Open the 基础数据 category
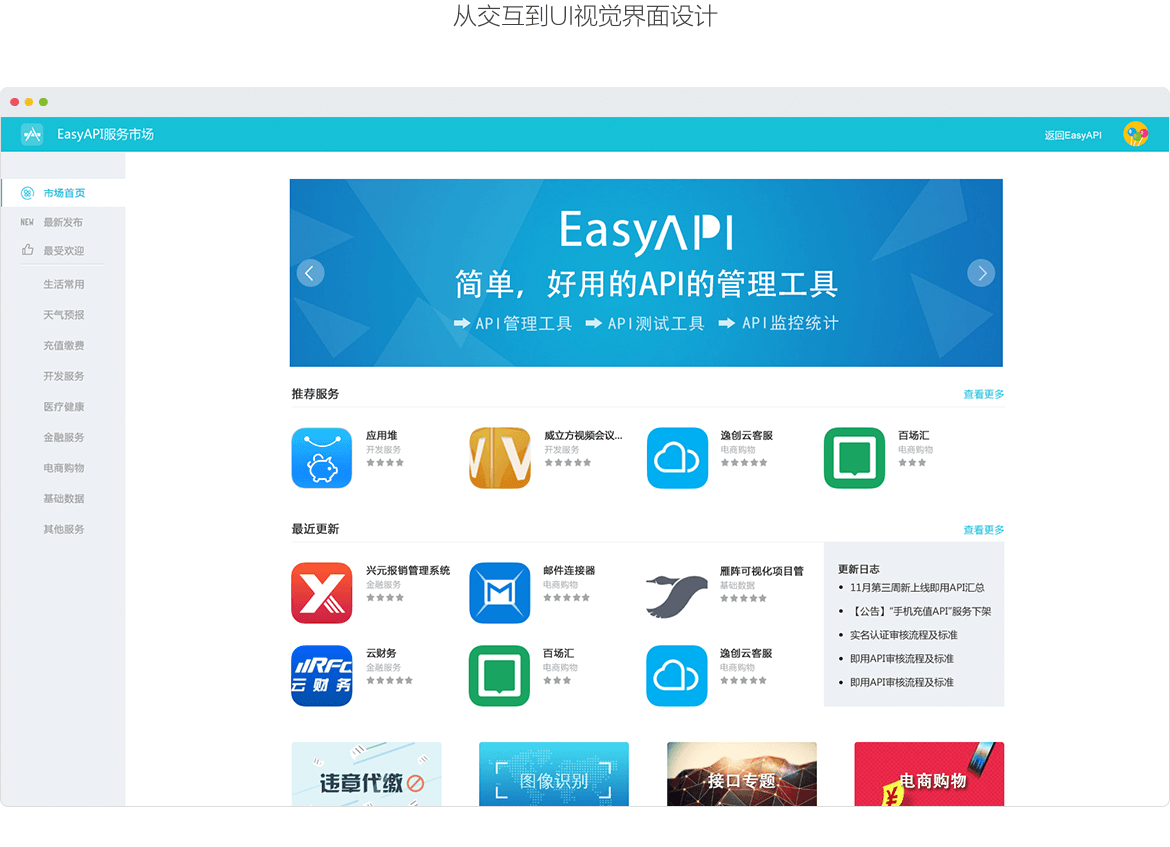 click(63, 498)
